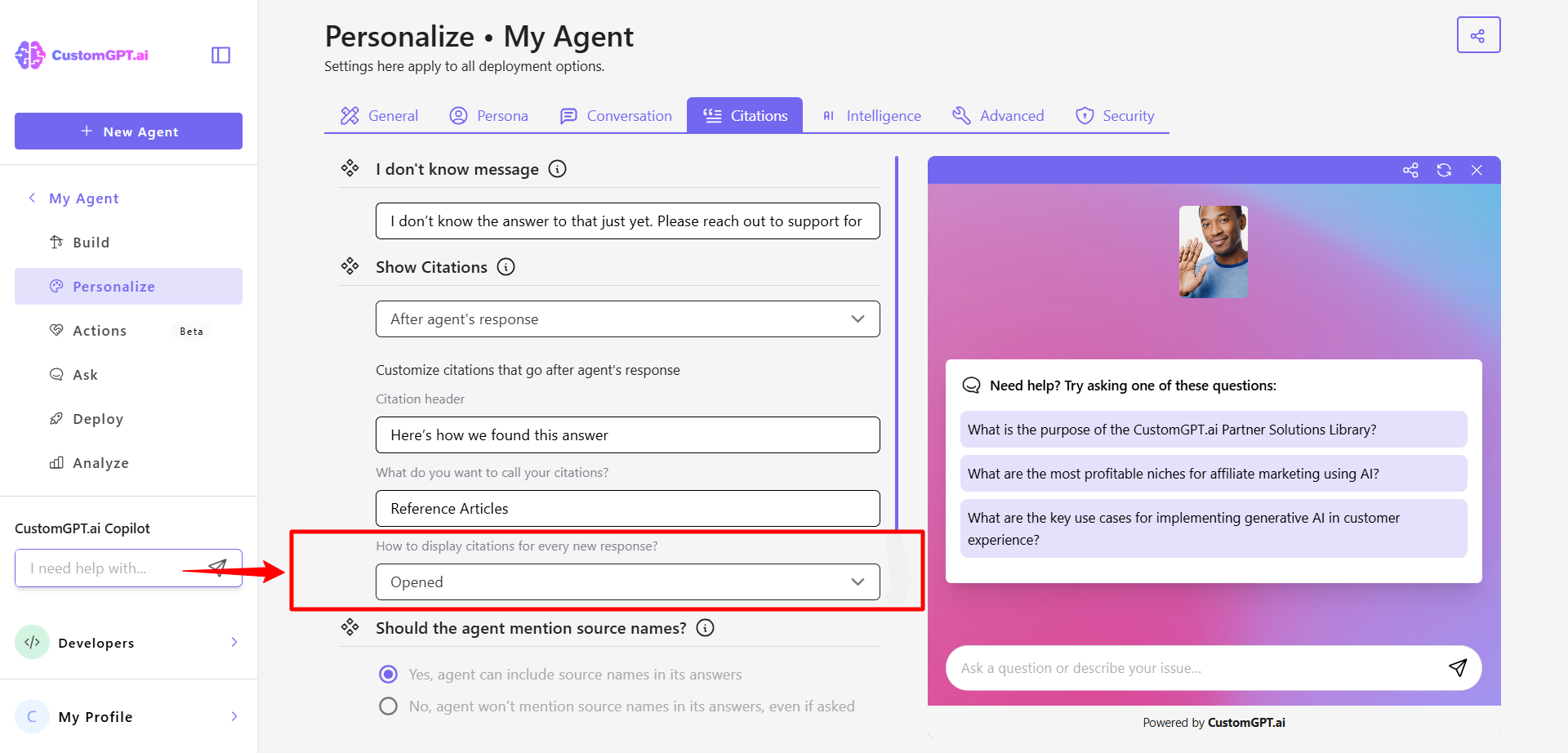
Task: Open the Opened citations display dropdown
Action: pos(627,581)
